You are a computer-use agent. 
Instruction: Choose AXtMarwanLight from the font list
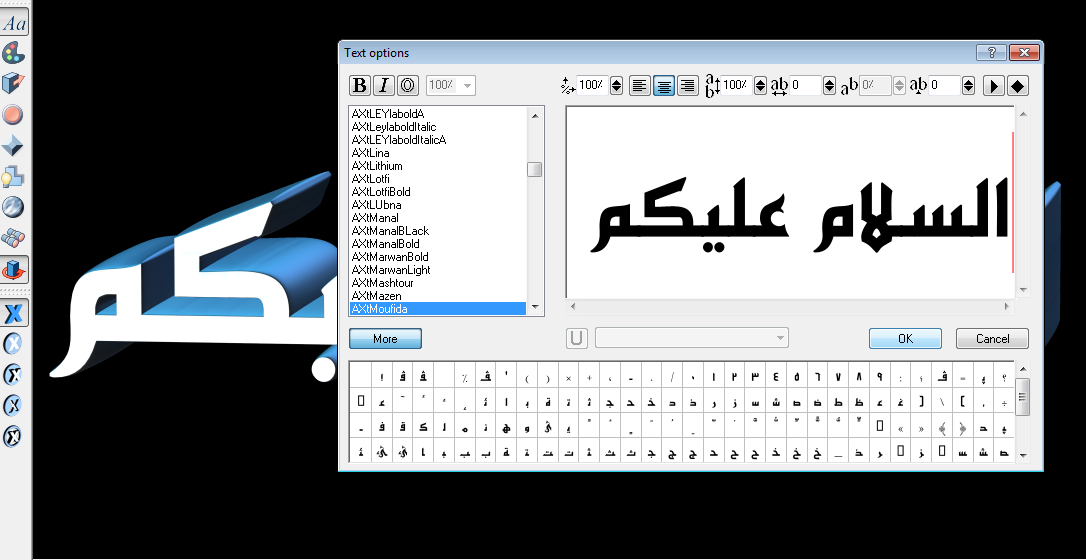pyautogui.click(x=391, y=270)
